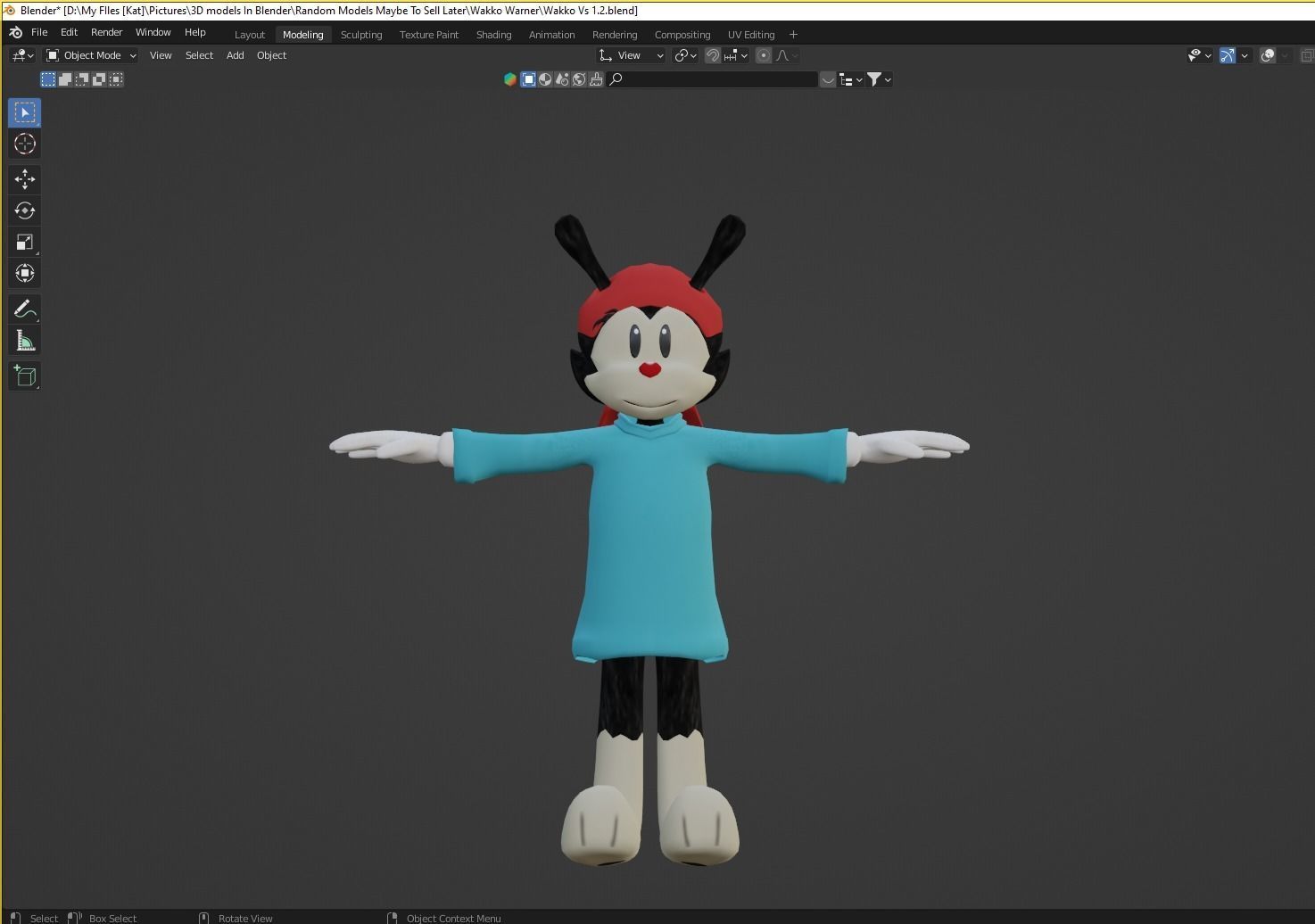Open the viewport Object menu
Screen dimensions: 1315x924
pos(271,55)
